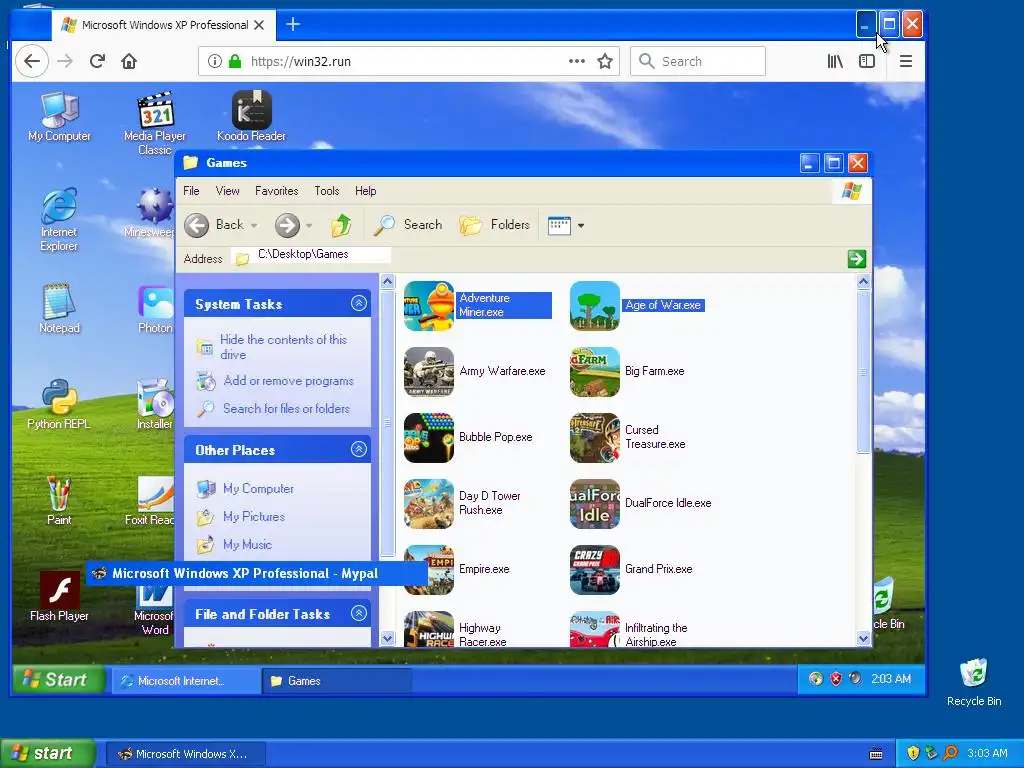The image size is (1024, 768).
Task: Switch to Microsoft Internet taskbar item
Action: [186, 680]
